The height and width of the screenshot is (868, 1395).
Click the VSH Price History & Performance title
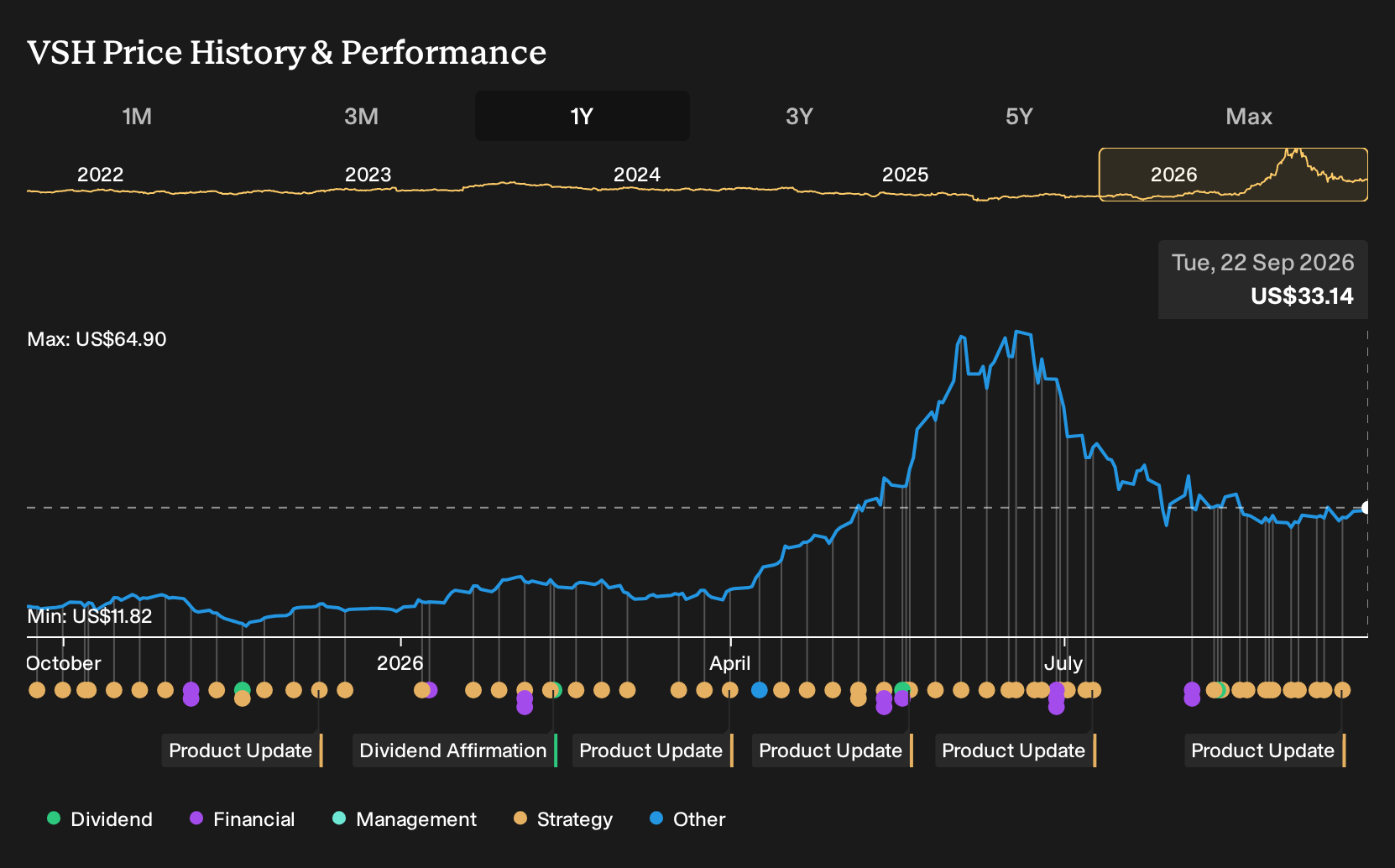[x=286, y=52]
